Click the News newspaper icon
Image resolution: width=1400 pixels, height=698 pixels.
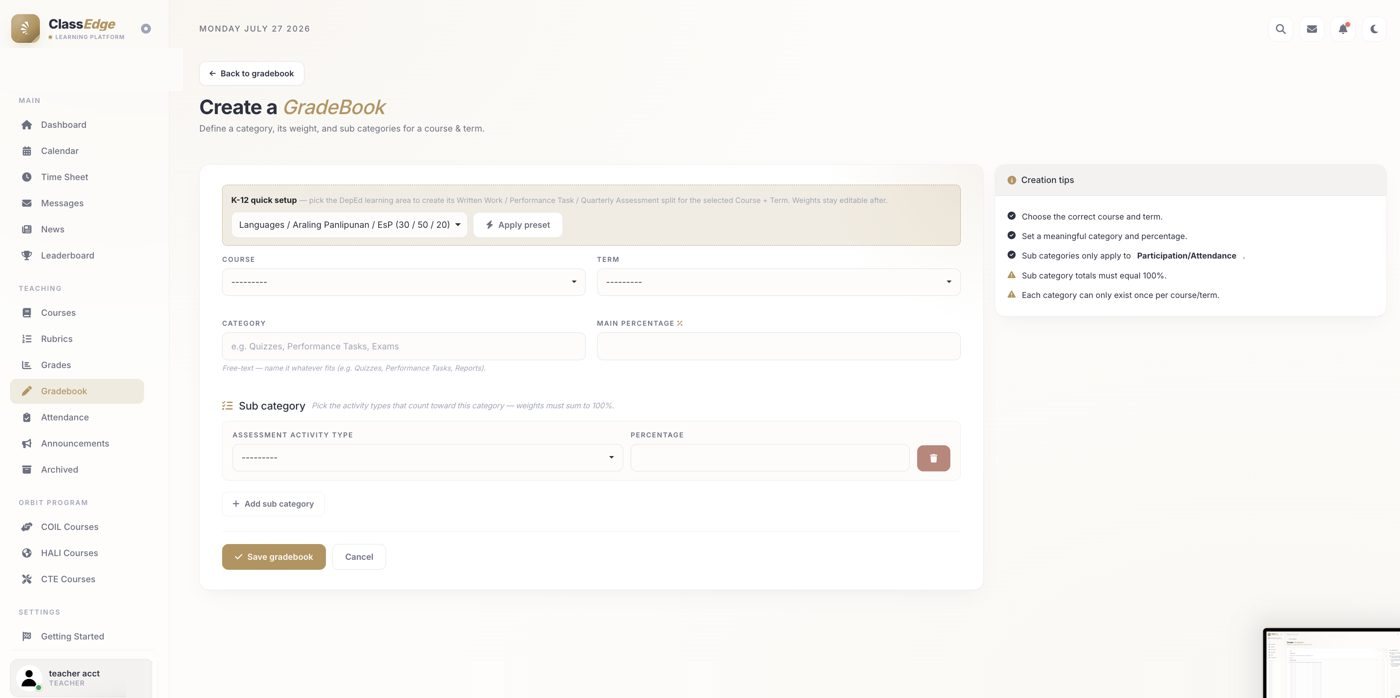pyautogui.click(x=27, y=229)
